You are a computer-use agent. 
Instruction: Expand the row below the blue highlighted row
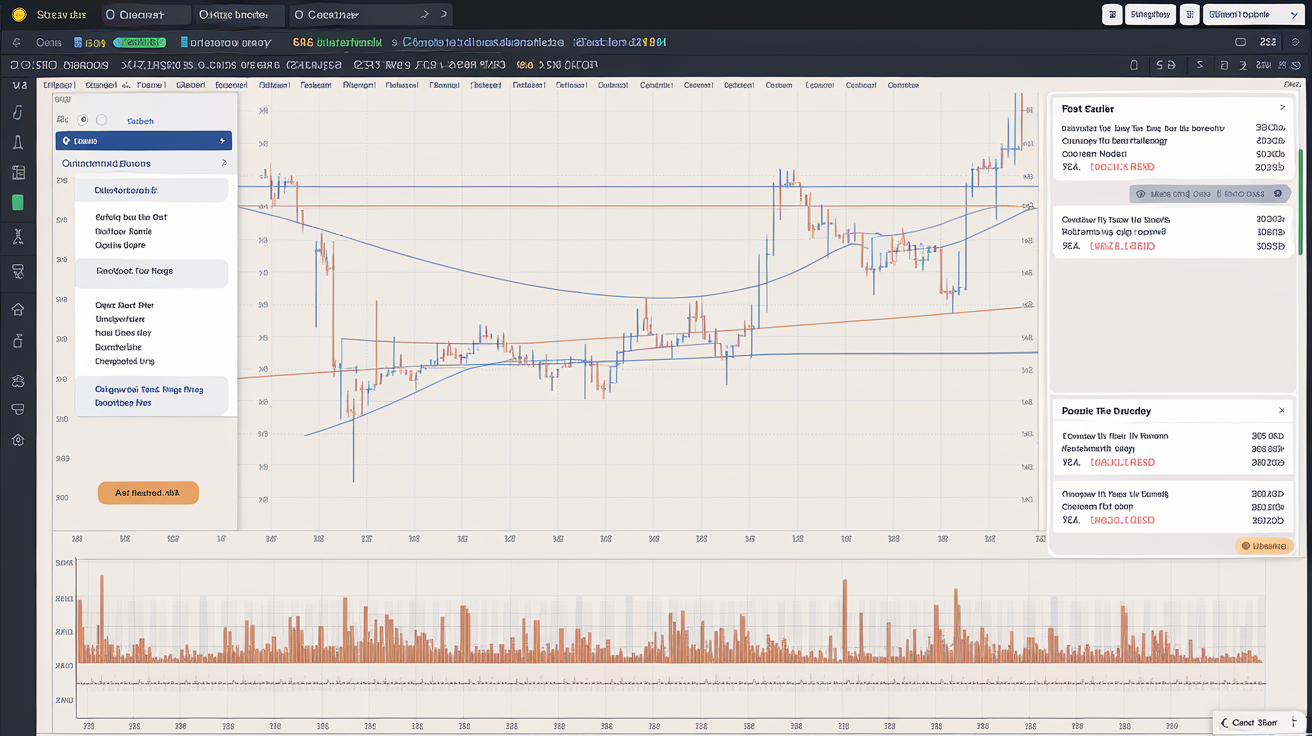(x=144, y=163)
